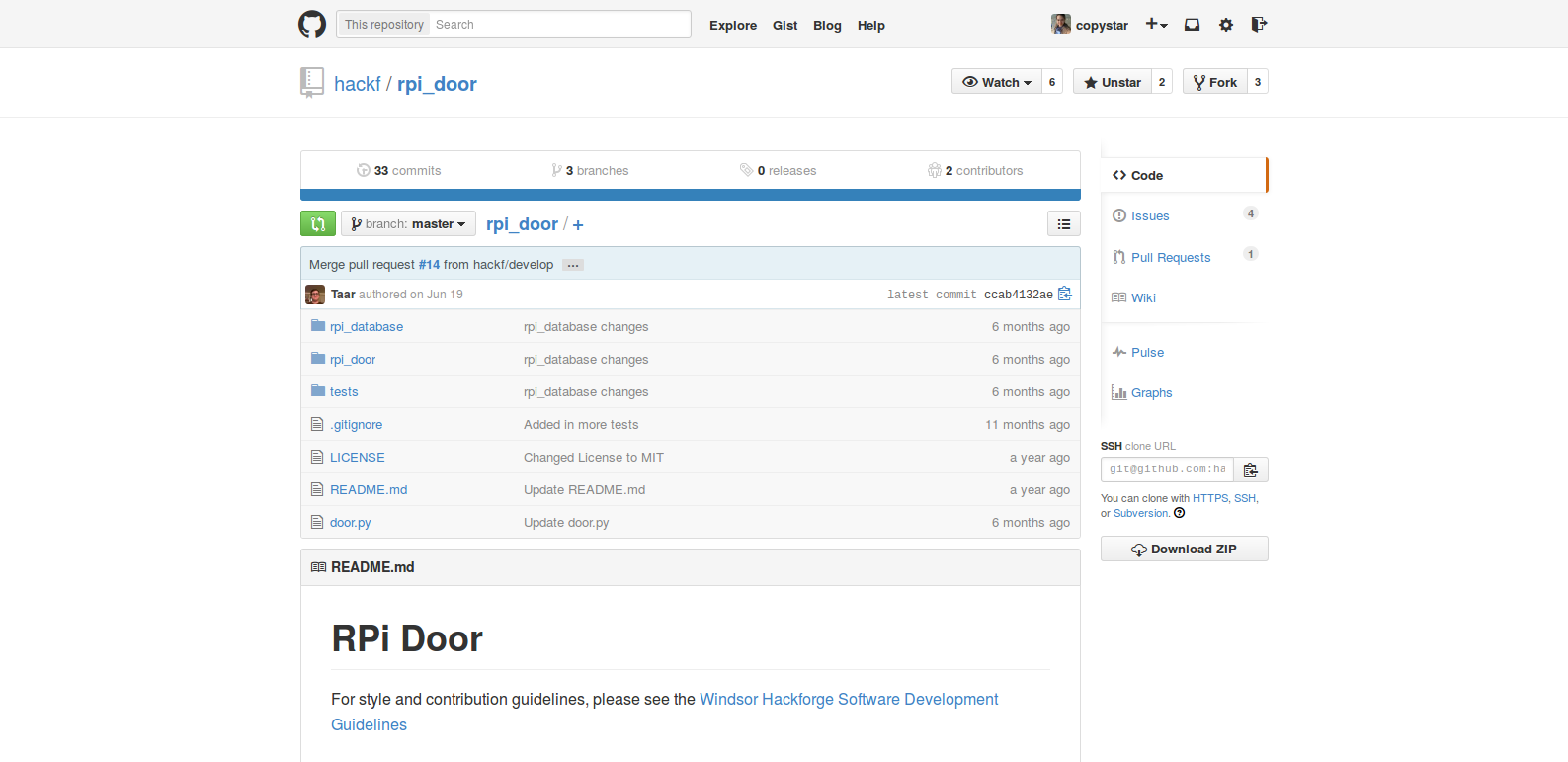The width and height of the screenshot is (1568, 762).
Task: Open the copystar profile link
Action: [1102, 26]
